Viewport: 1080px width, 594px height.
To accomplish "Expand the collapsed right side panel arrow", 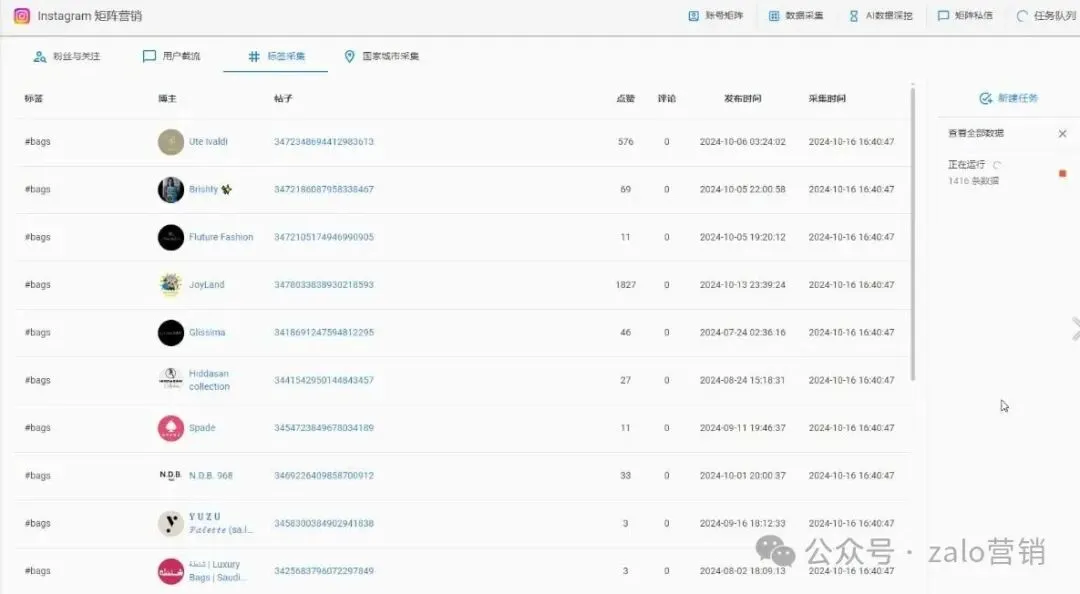I will pyautogui.click(x=1075, y=330).
